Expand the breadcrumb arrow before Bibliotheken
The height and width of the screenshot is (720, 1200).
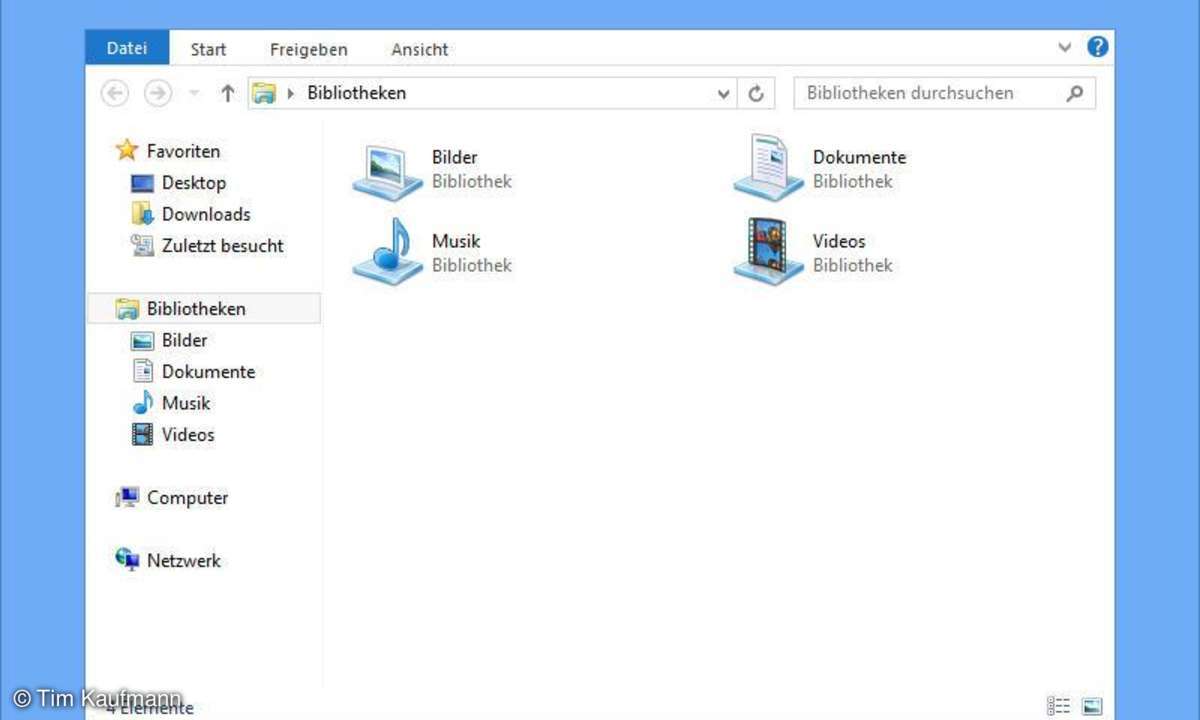coord(291,93)
